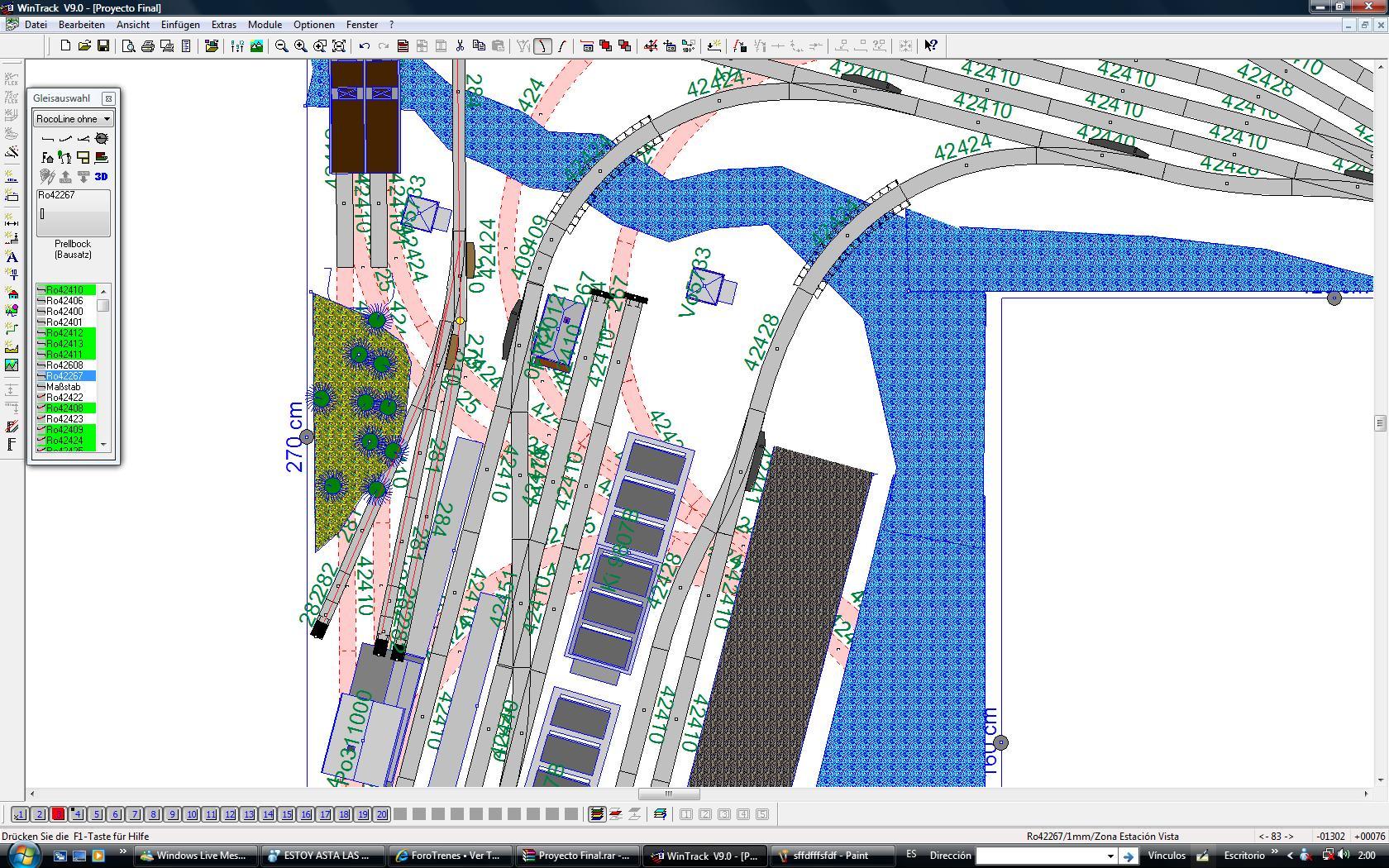
Task: Click the 'F' icon at the bottom of the left toolbar
Action: [12, 445]
